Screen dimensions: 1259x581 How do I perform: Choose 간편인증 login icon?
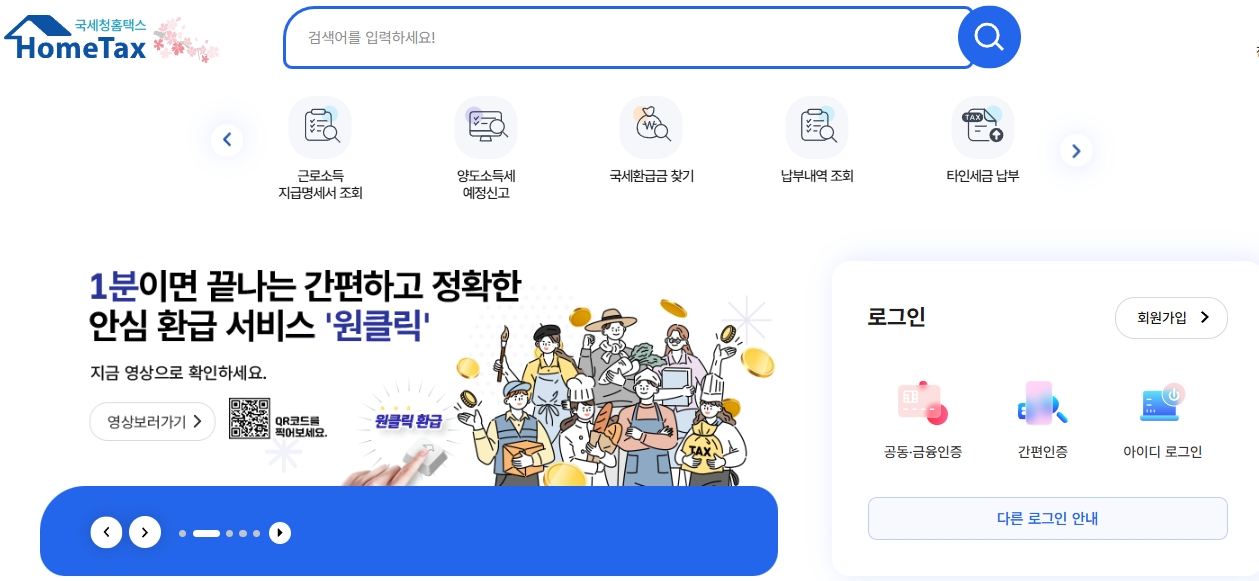point(1042,402)
